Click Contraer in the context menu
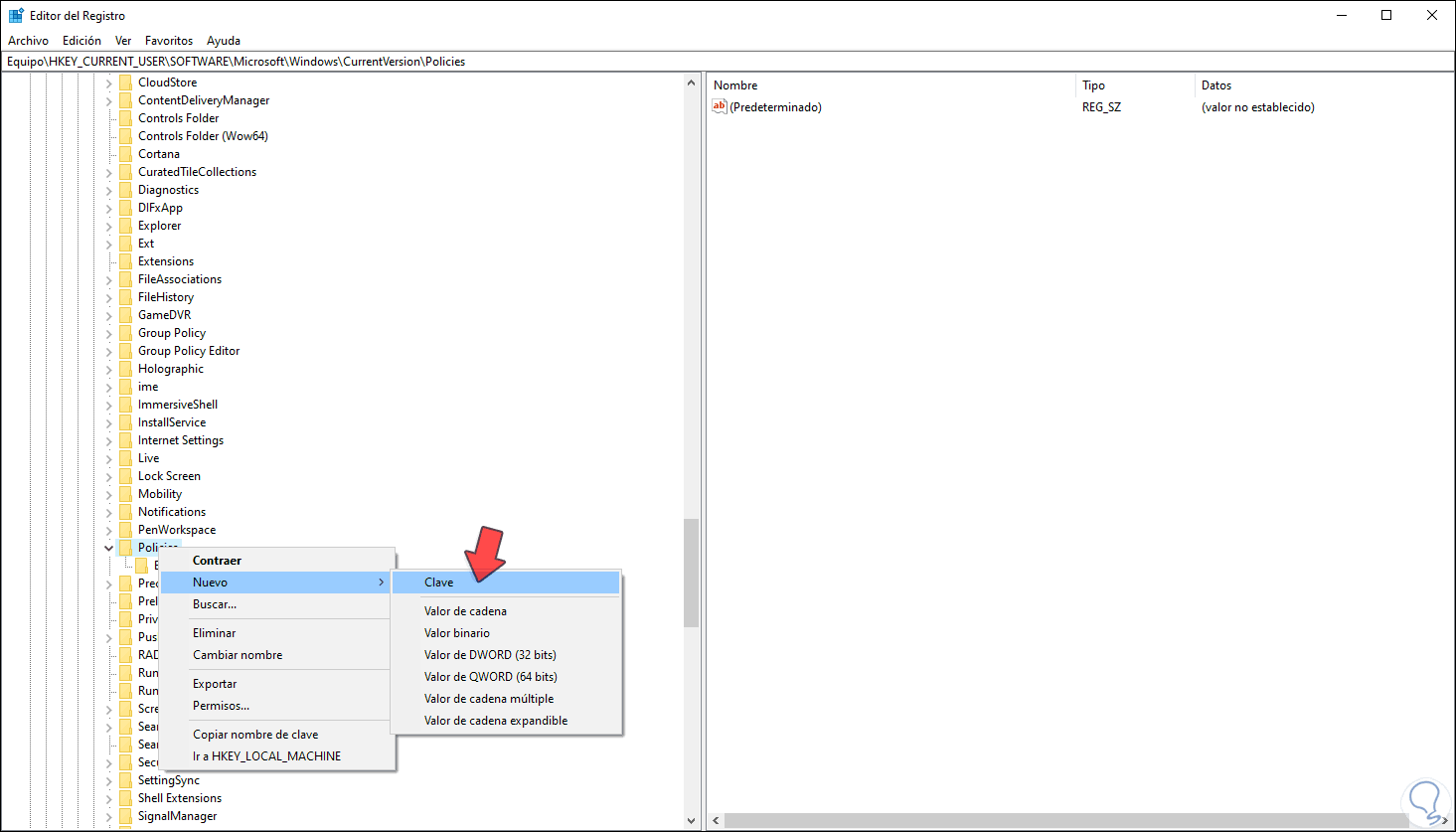This screenshot has height=832, width=1456. [x=276, y=561]
